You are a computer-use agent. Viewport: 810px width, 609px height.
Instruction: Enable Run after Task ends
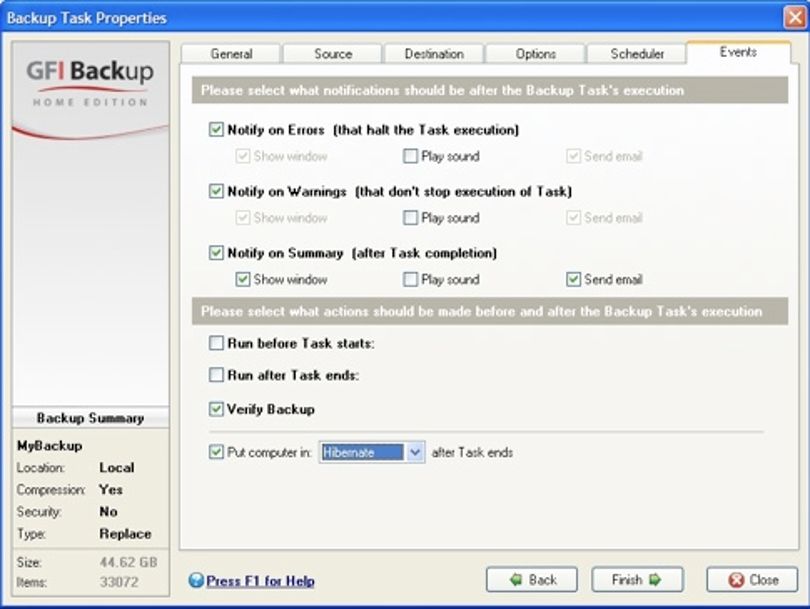216,374
